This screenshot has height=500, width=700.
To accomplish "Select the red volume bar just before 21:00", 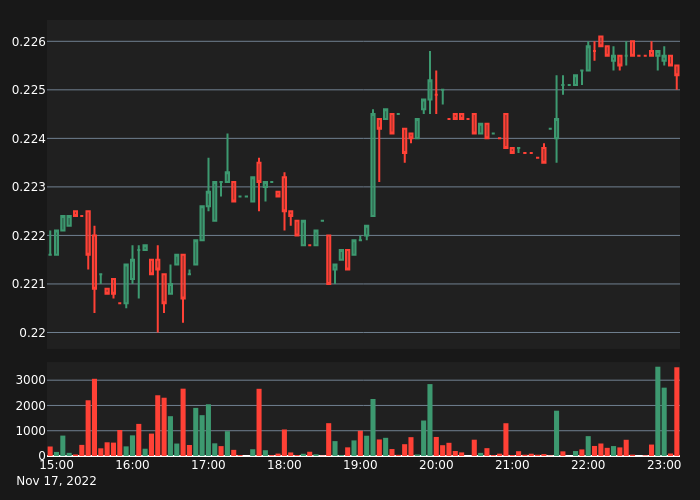I will [506, 439].
